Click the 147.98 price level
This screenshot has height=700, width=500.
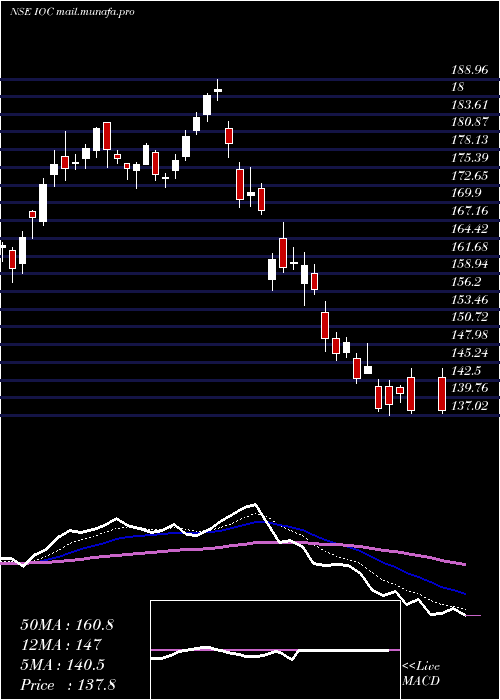pyautogui.click(x=469, y=335)
